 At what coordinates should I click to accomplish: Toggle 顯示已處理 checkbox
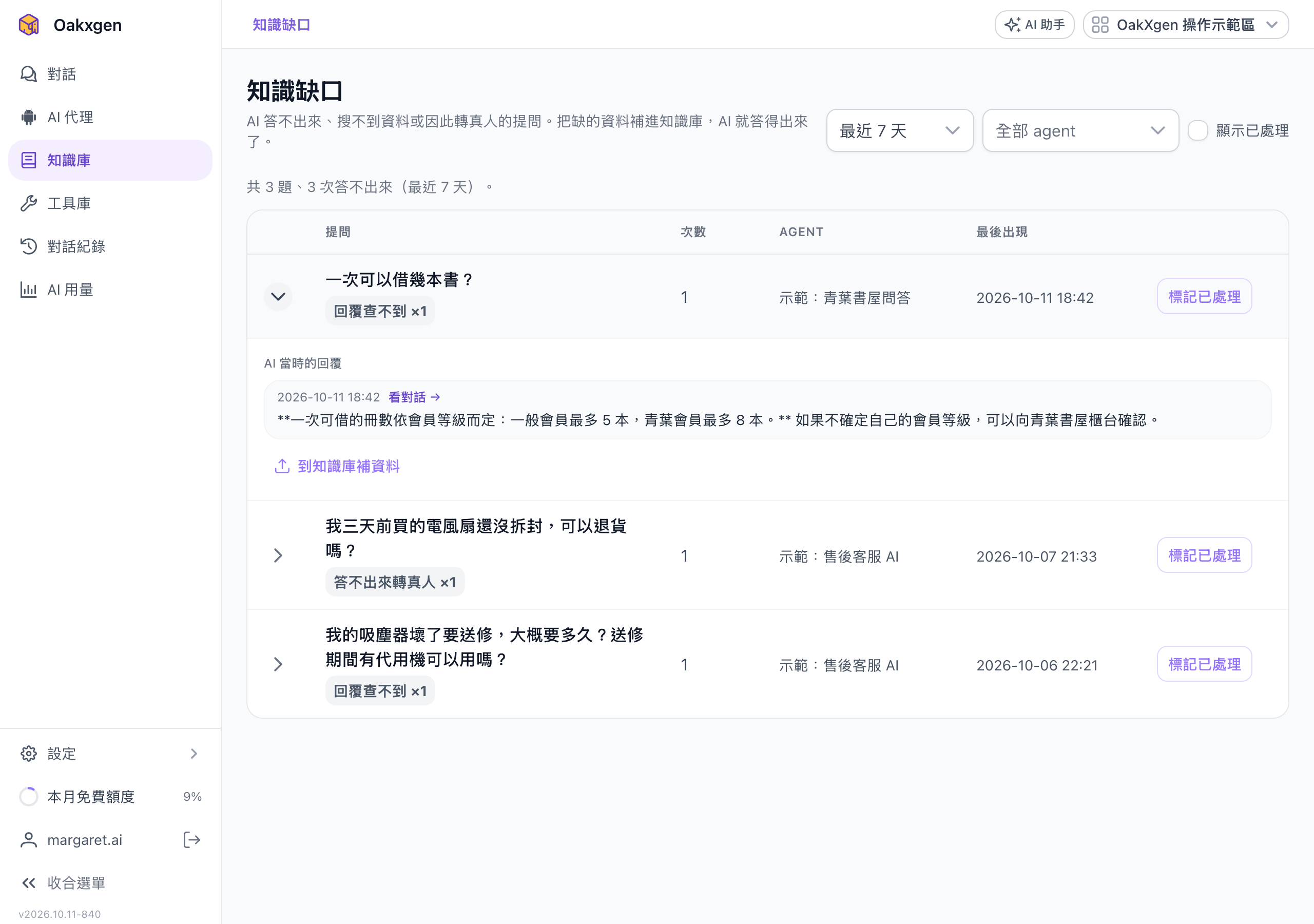1197,130
